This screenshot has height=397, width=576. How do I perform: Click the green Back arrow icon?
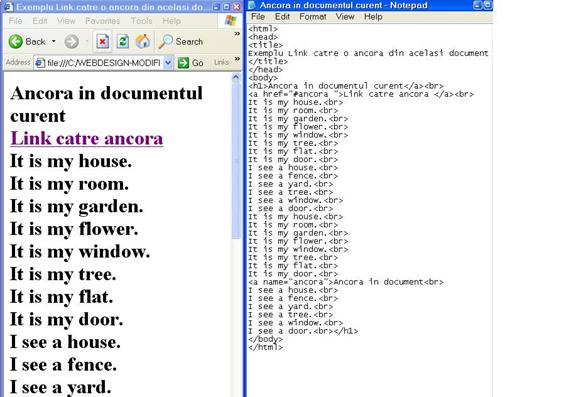click(15, 41)
